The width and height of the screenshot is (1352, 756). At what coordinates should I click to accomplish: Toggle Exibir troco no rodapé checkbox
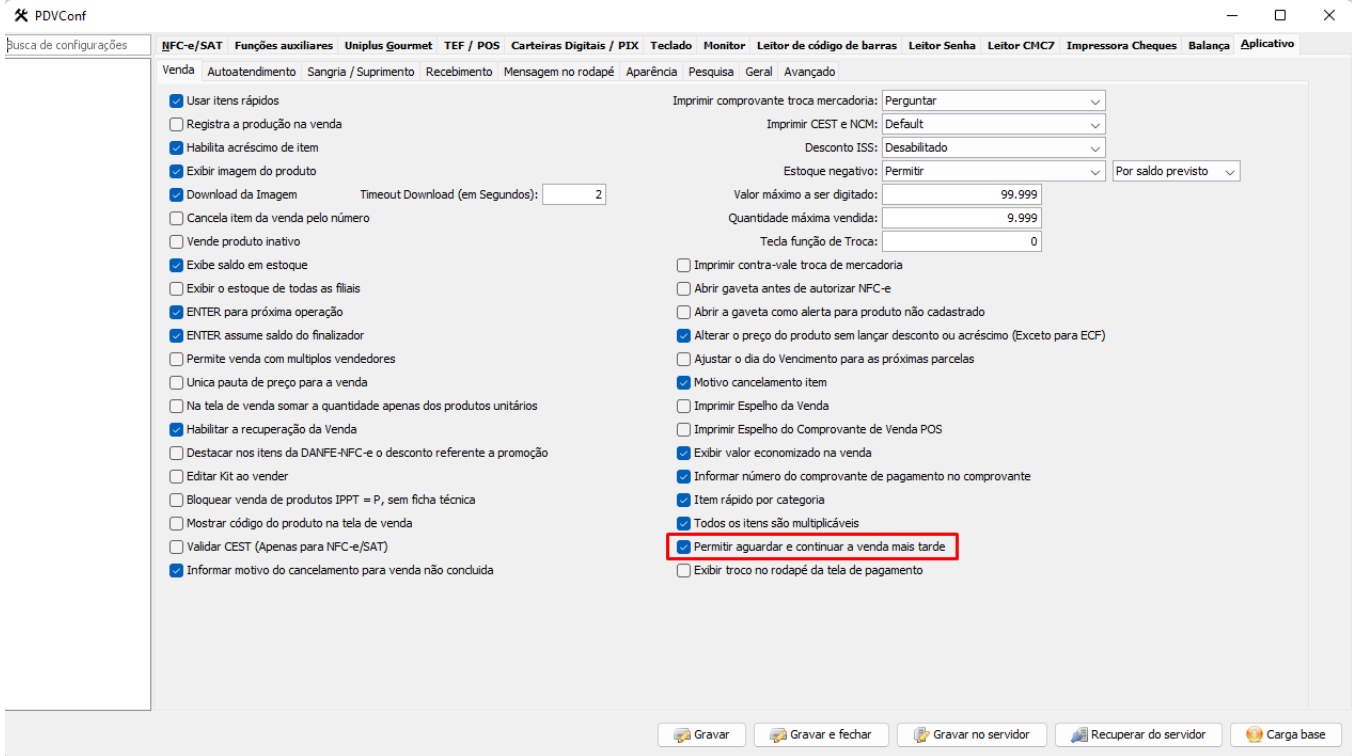pos(684,570)
